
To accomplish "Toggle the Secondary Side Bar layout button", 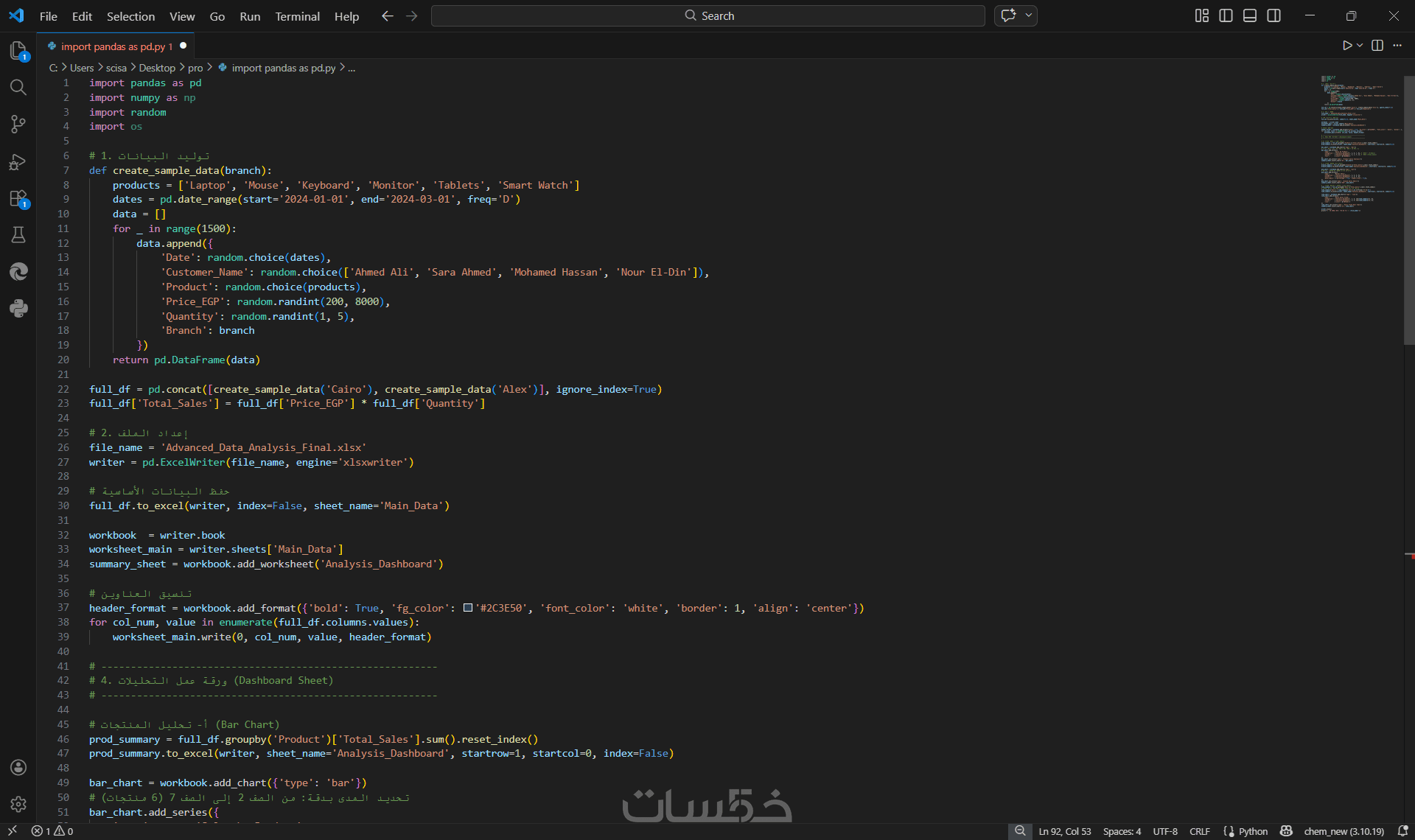I will (1273, 15).
